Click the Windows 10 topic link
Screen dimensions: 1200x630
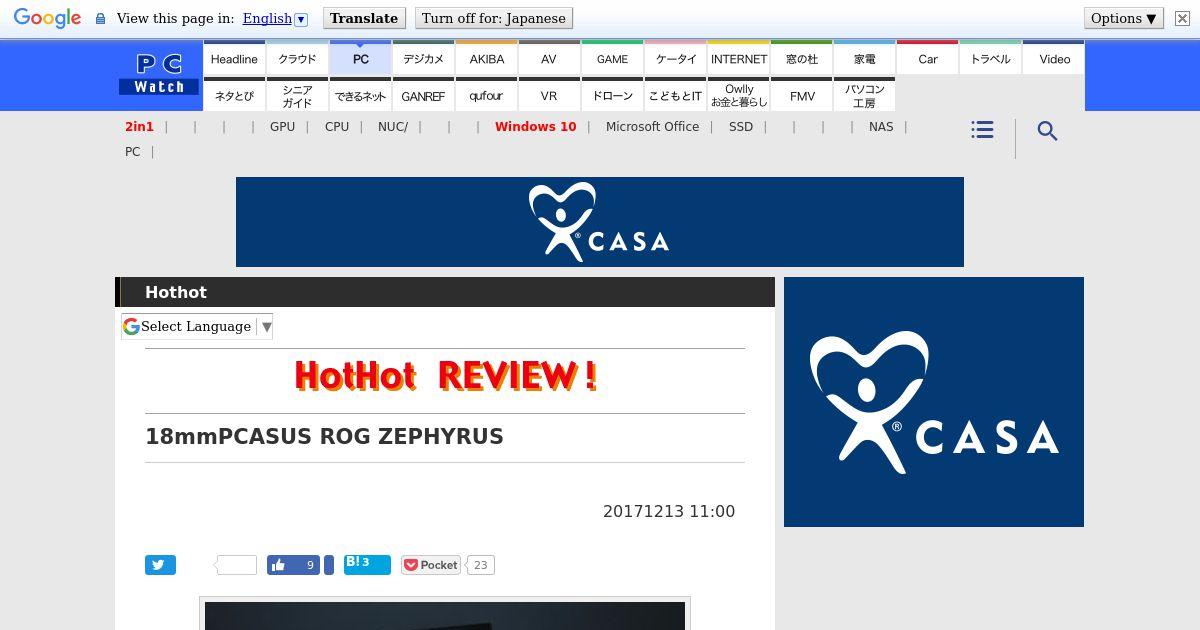pyautogui.click(x=535, y=127)
